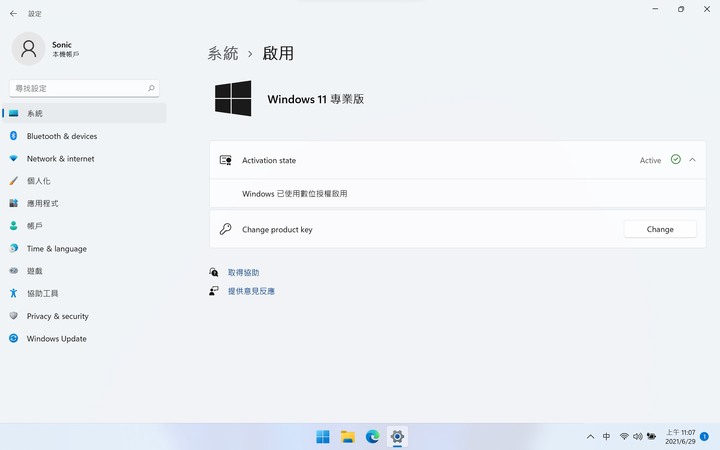This screenshot has width=720, height=450.
Task: Click the Activation state certificate icon
Action: point(225,160)
